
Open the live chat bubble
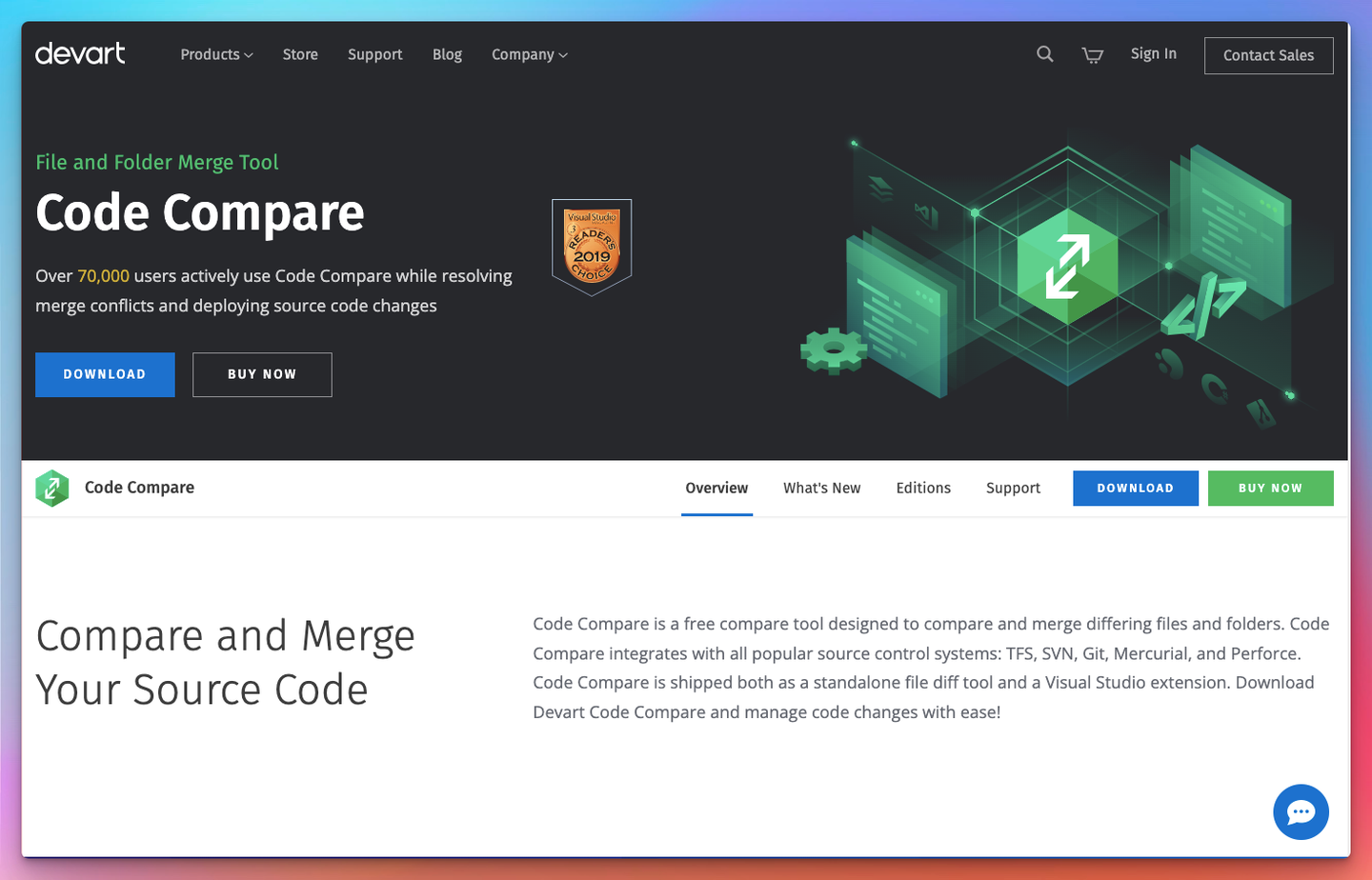1301,811
